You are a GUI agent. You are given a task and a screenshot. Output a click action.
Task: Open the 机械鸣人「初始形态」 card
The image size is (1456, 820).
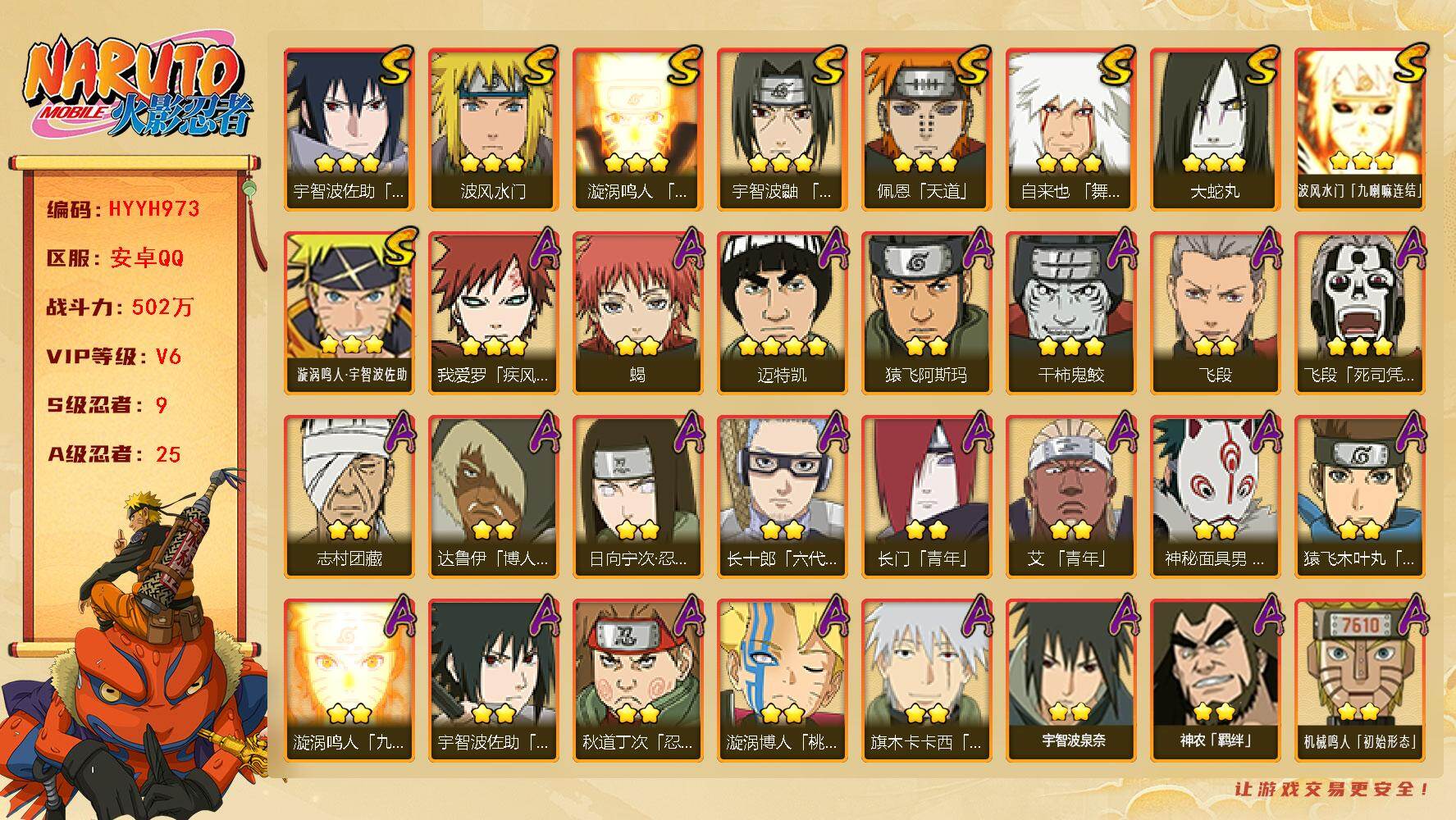pos(1359,680)
